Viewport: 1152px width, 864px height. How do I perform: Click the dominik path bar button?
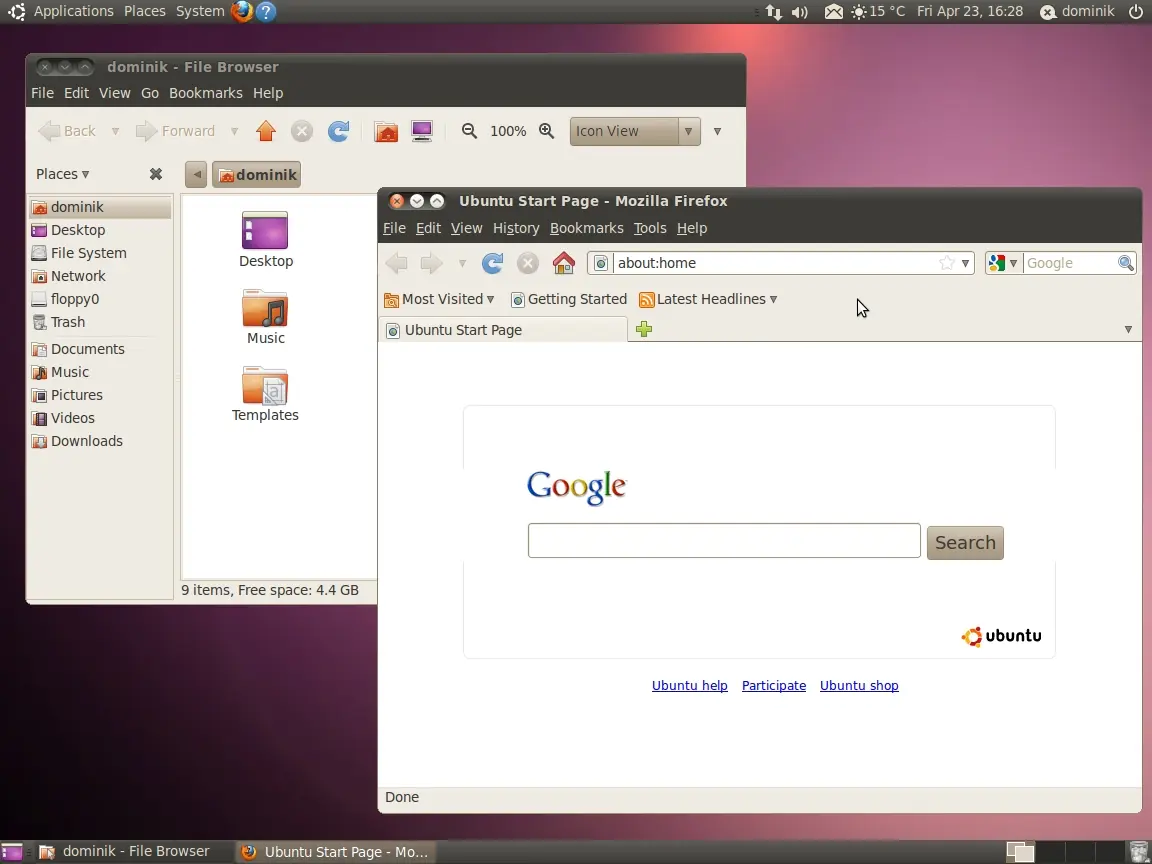point(256,174)
